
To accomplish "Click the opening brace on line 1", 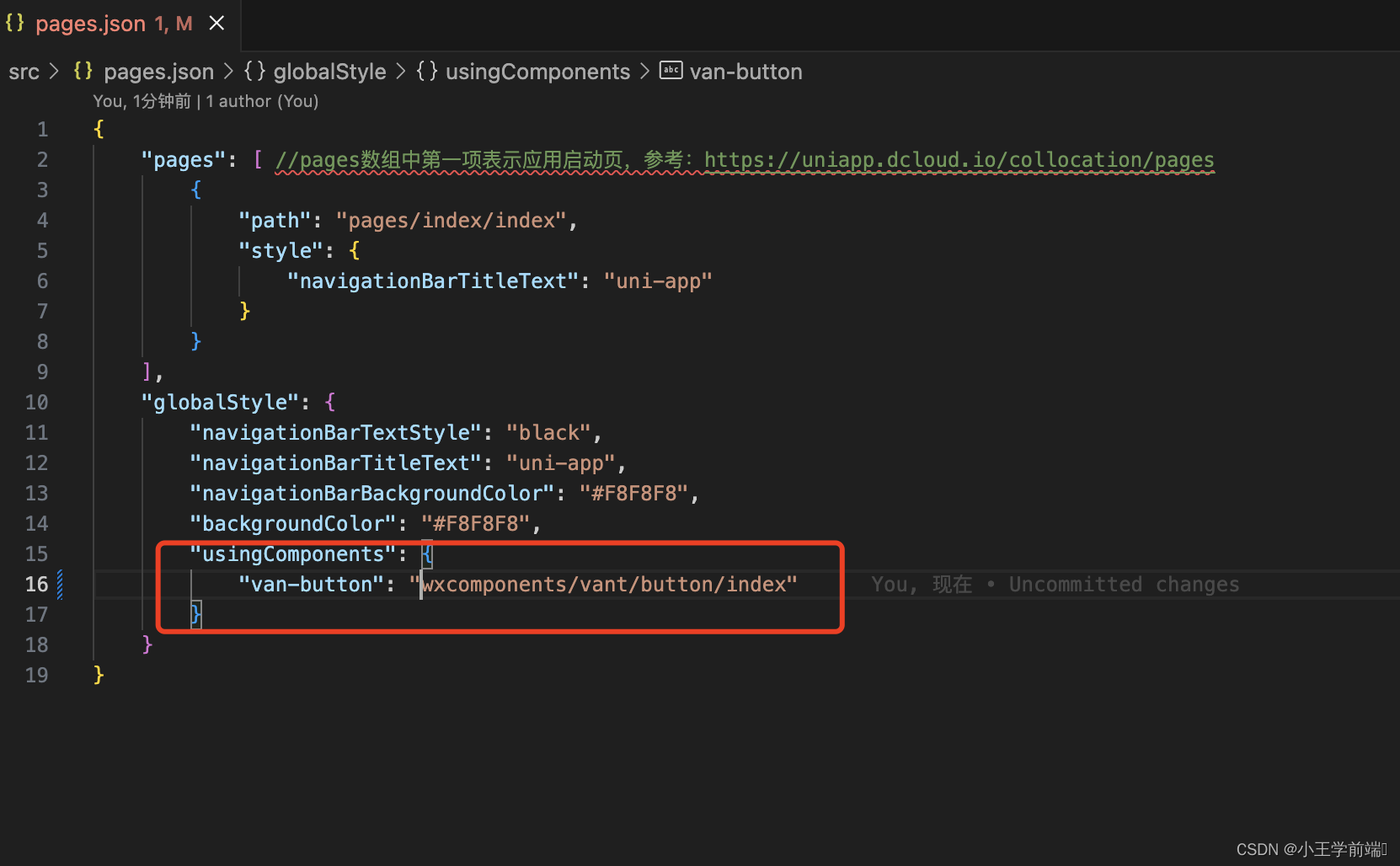I will [99, 130].
